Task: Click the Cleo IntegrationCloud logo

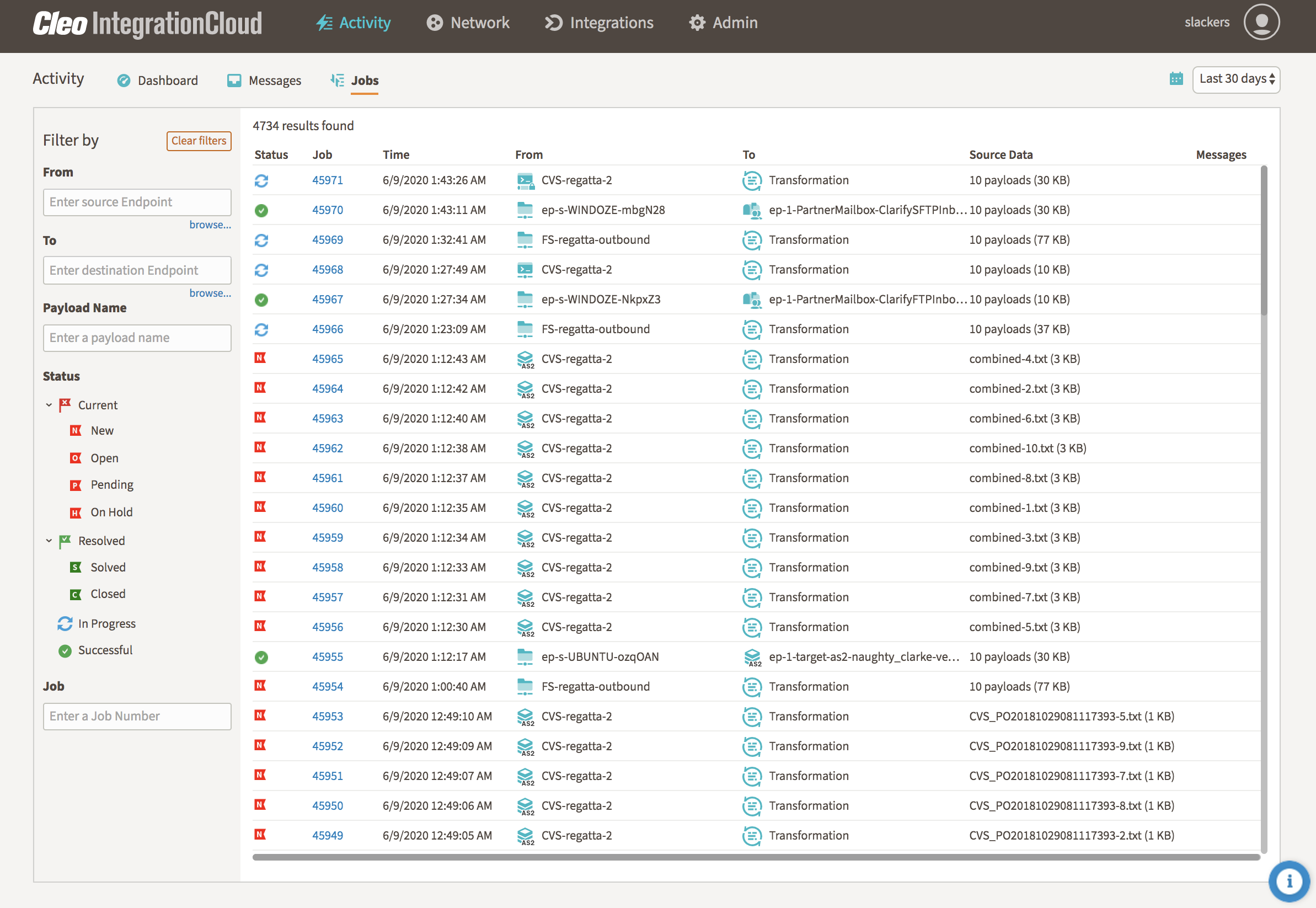Action: [x=147, y=23]
